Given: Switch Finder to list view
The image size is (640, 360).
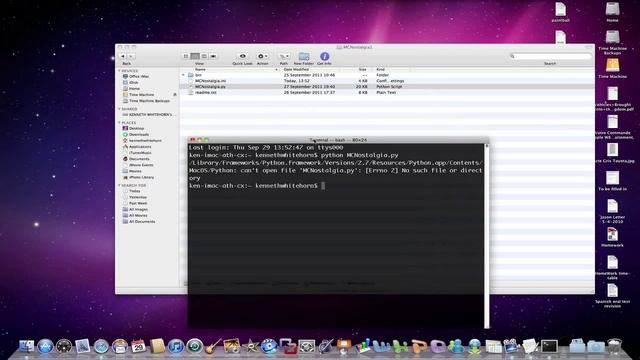Looking at the screenshot, I should pos(195,56).
